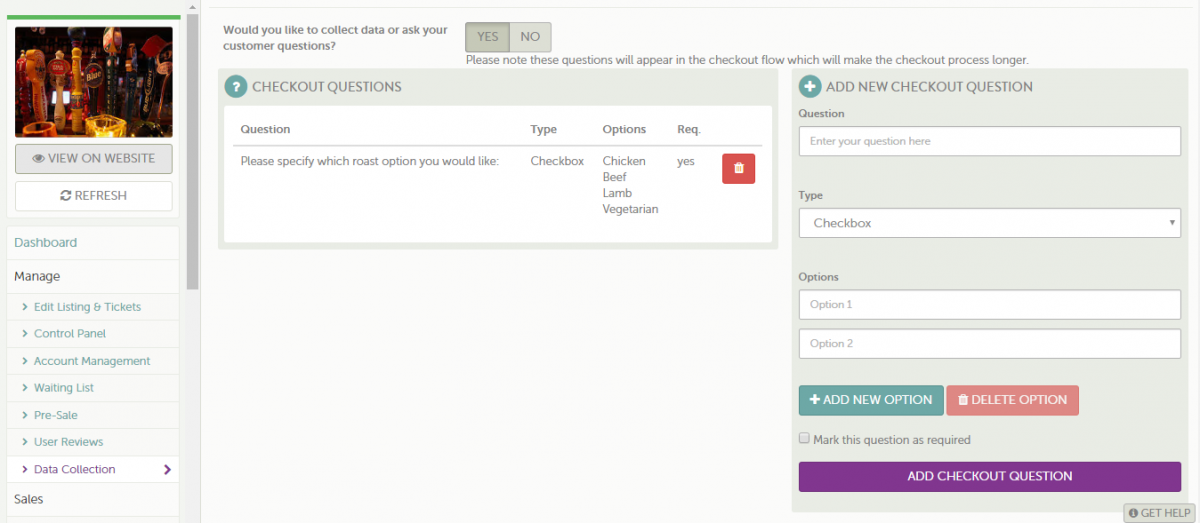Go to Account Management
Viewport: 1200px width, 523px height.
pos(92,361)
